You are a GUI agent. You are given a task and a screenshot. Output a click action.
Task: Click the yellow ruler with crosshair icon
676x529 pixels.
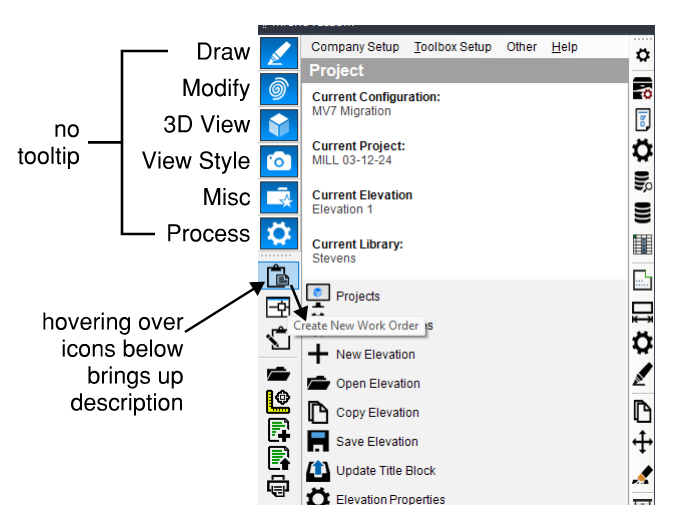(278, 401)
